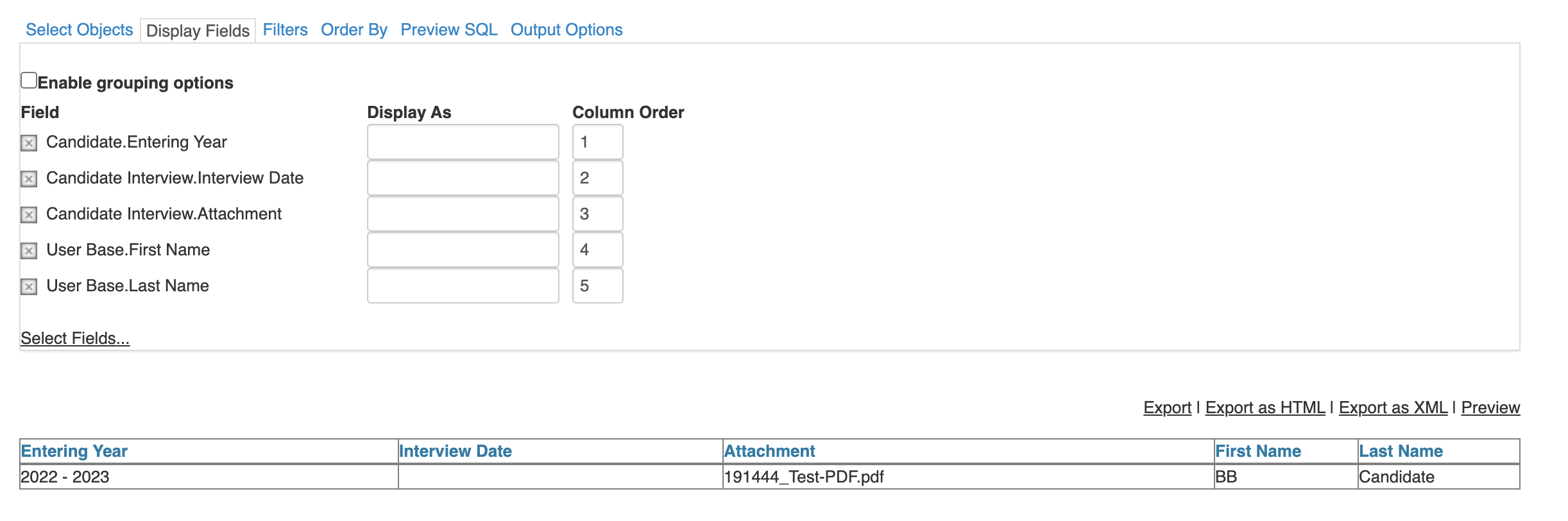Click the Preview link

coord(1490,407)
